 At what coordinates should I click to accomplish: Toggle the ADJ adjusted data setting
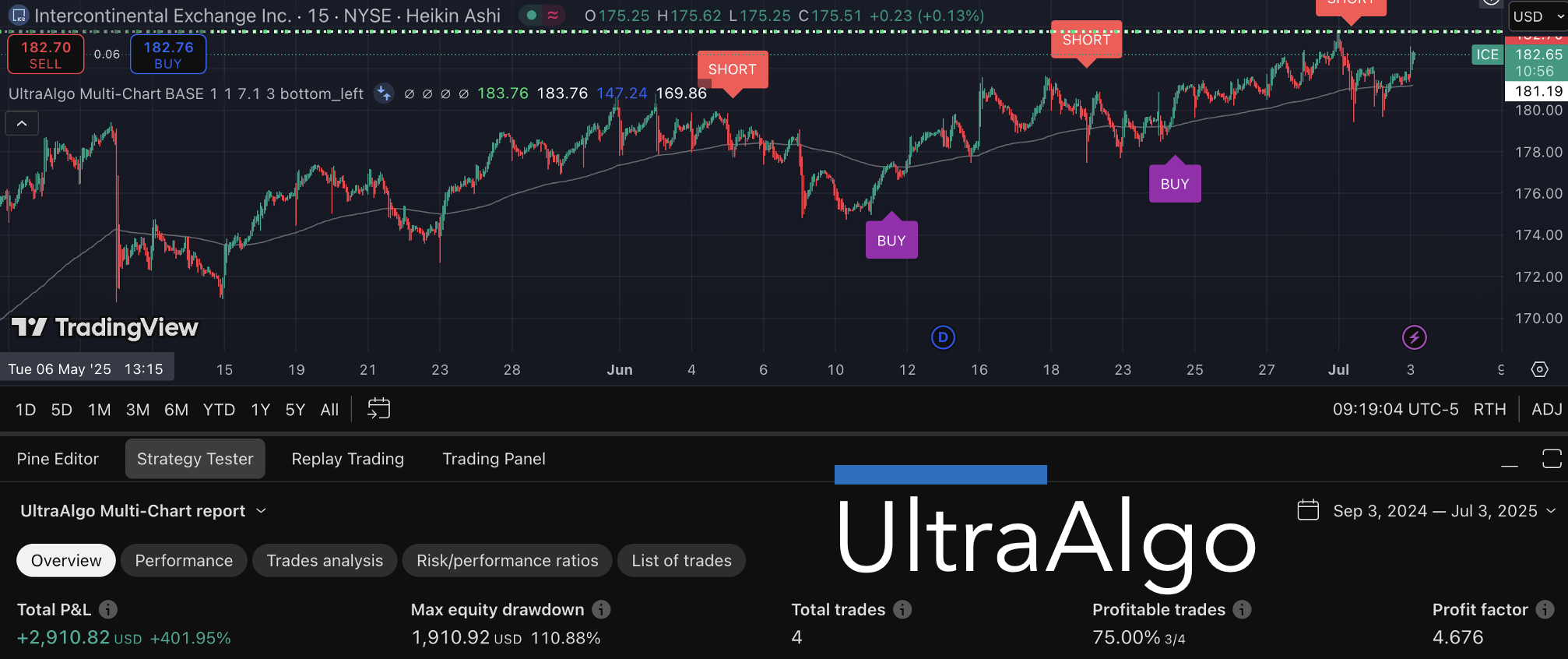[x=1546, y=410]
